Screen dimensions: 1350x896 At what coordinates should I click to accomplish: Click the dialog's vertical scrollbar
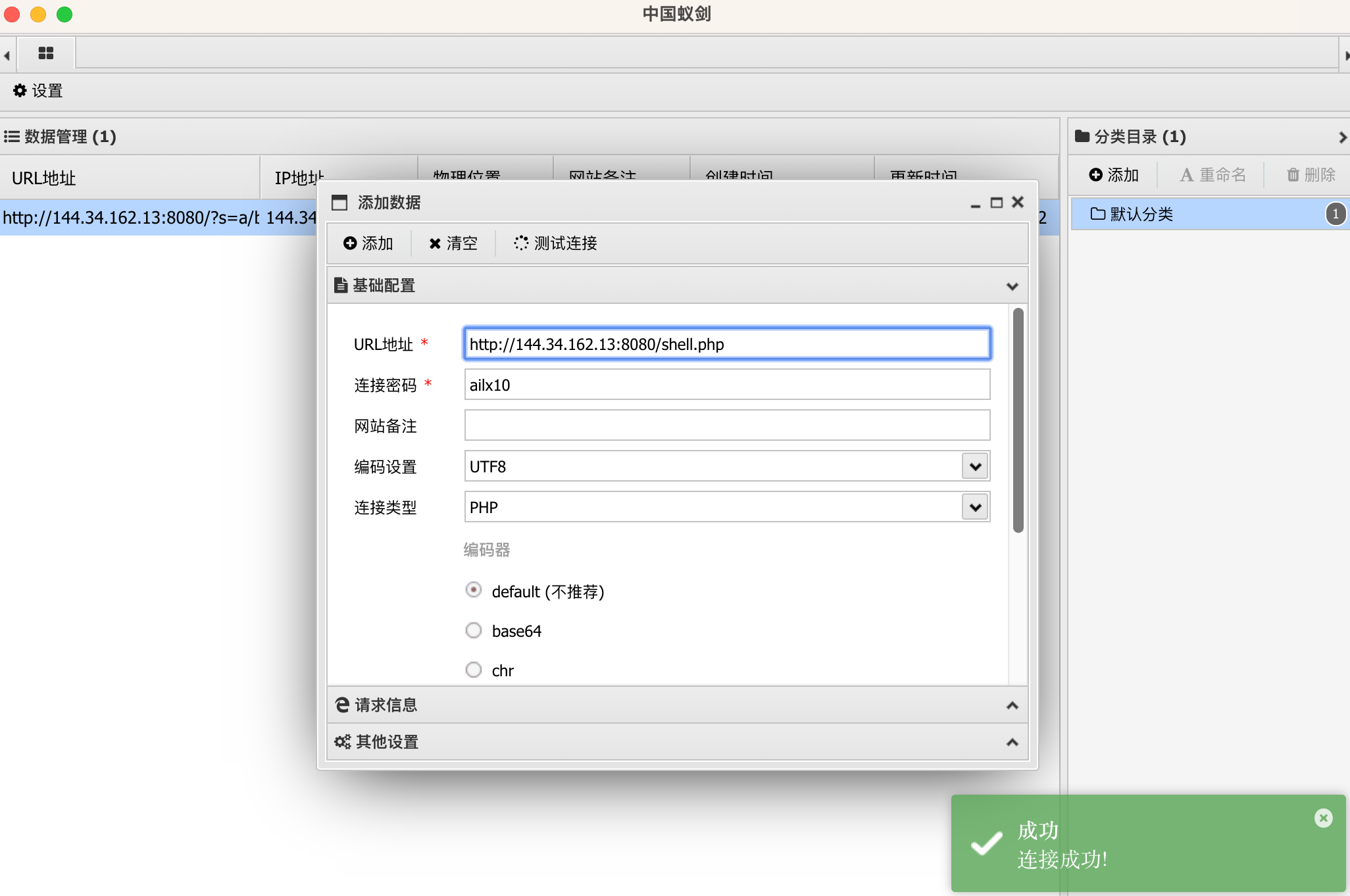pos(1018,421)
